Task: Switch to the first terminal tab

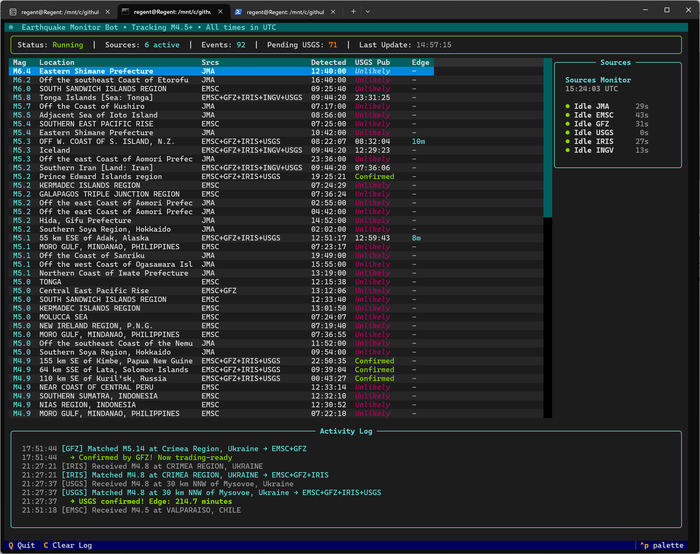Action: pyautogui.click(x=60, y=11)
